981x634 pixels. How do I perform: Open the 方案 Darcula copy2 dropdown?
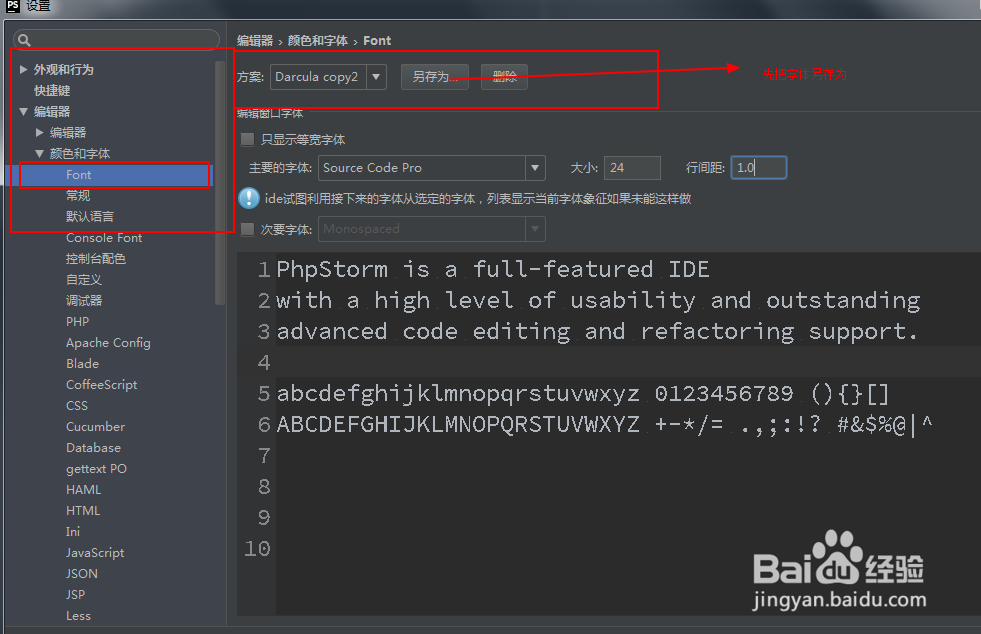[376, 77]
